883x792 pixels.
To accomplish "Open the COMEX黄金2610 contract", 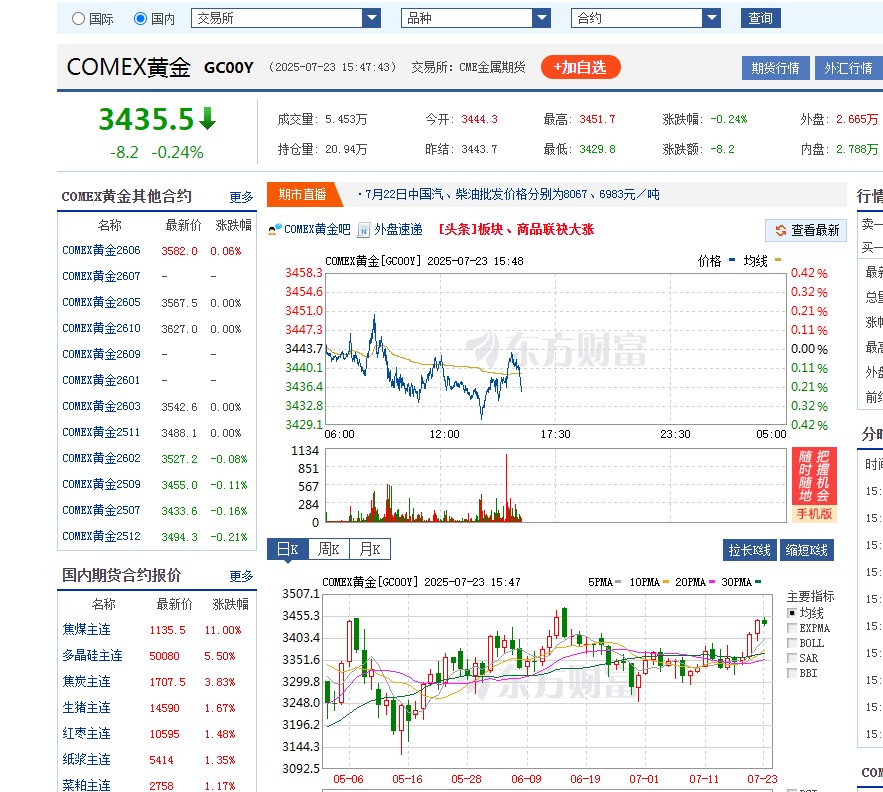I will [x=101, y=328].
